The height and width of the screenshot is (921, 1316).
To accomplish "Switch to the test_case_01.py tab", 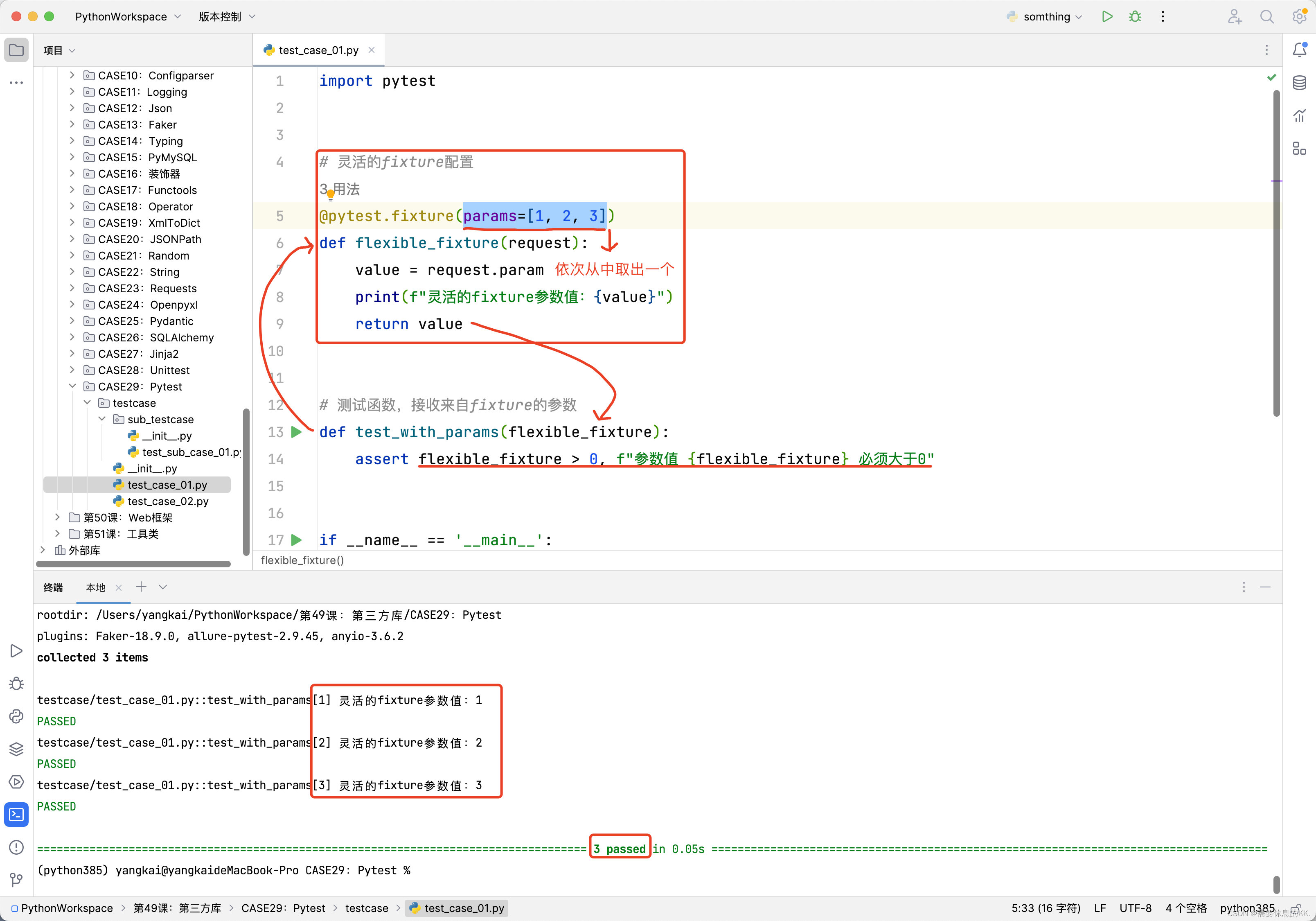I will (x=318, y=50).
